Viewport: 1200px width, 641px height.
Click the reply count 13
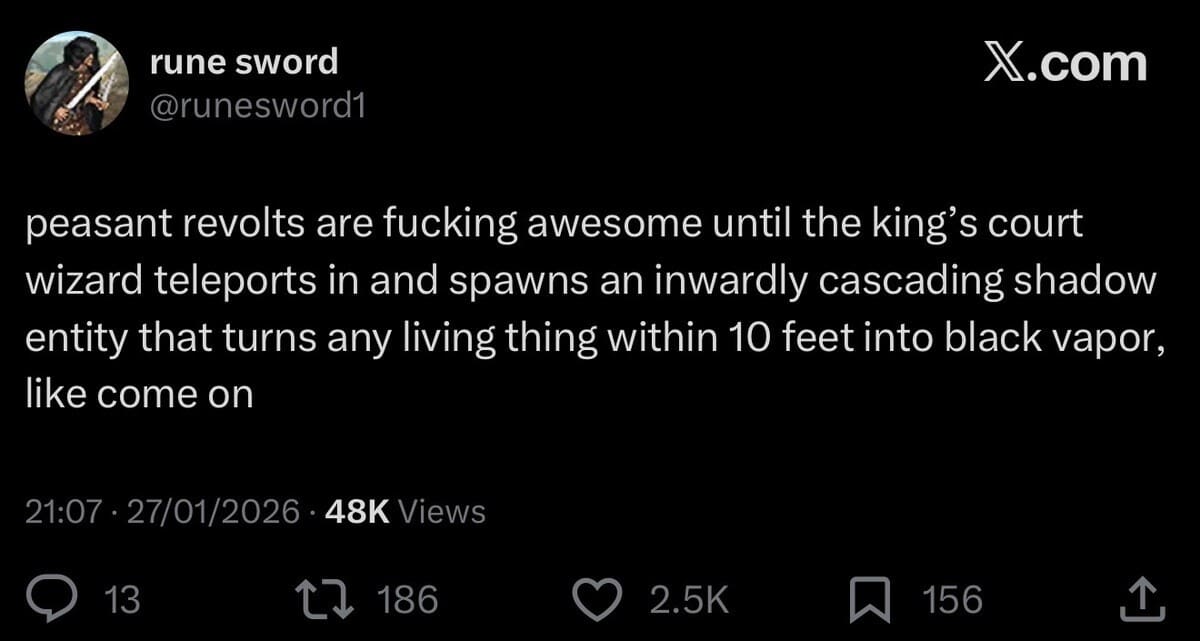pos(122,599)
